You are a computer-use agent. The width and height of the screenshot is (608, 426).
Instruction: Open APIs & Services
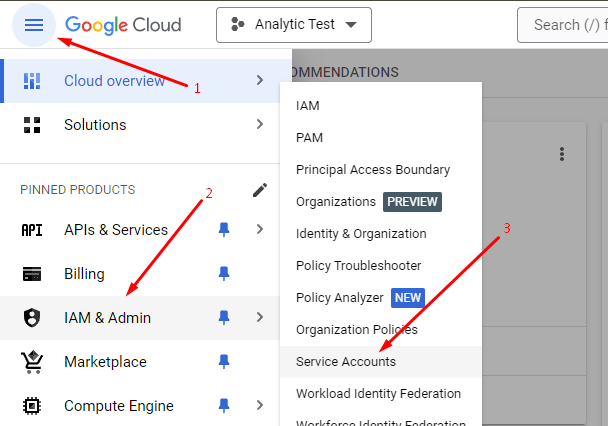pyautogui.click(x=116, y=230)
